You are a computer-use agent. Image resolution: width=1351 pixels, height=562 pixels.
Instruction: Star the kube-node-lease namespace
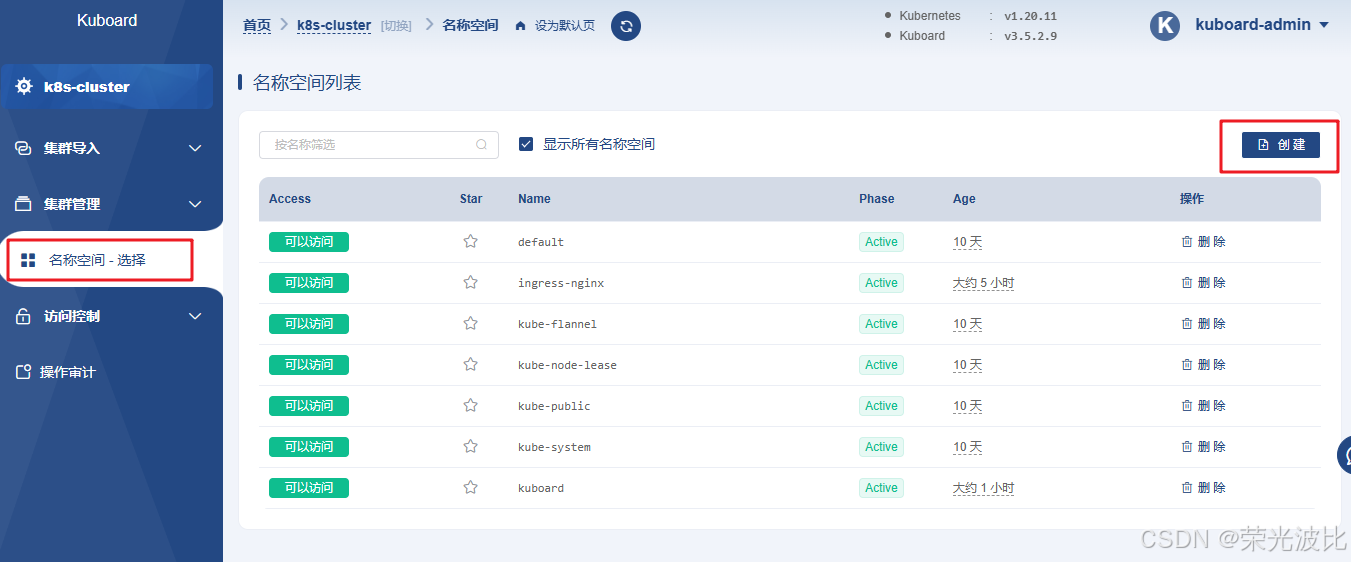(x=470, y=365)
